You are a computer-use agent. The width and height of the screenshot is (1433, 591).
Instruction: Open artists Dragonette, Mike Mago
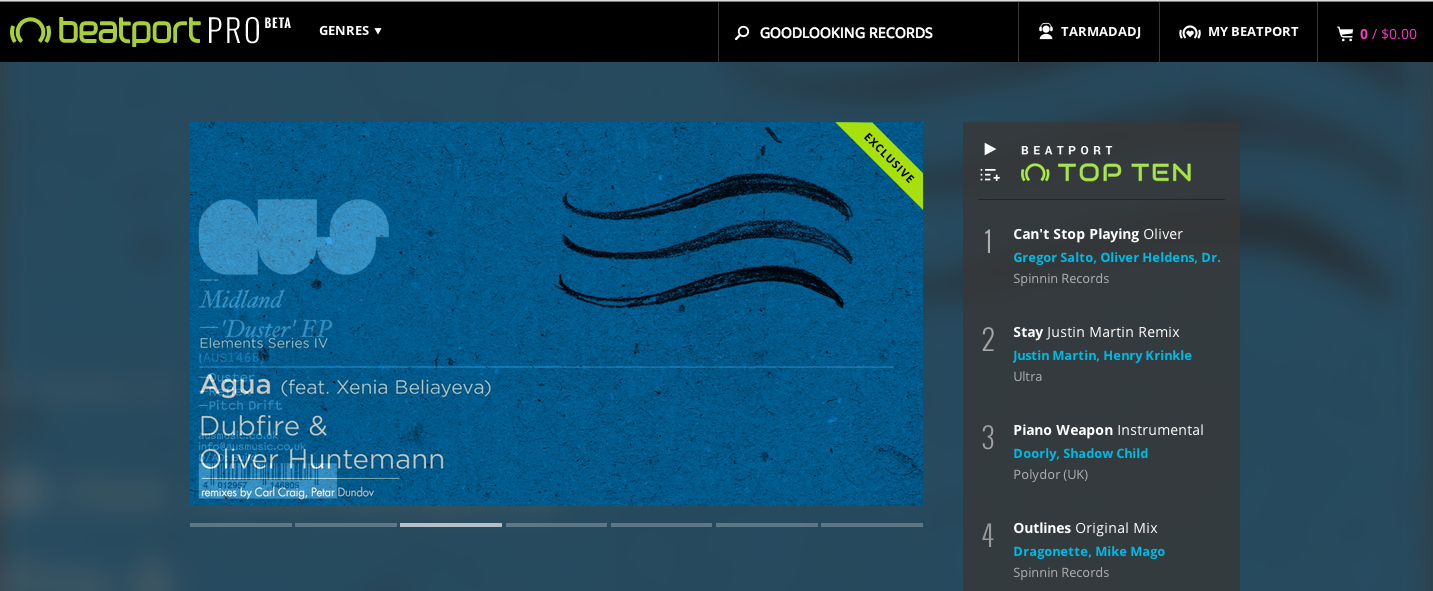coord(1089,551)
